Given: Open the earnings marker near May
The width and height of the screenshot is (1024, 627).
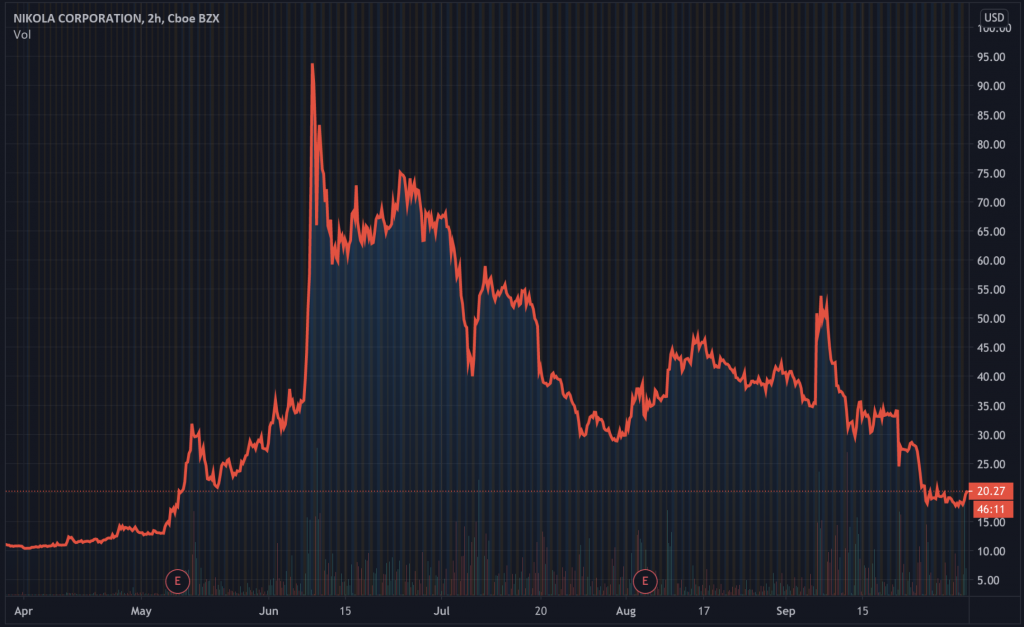Looking at the screenshot, I should click(177, 581).
